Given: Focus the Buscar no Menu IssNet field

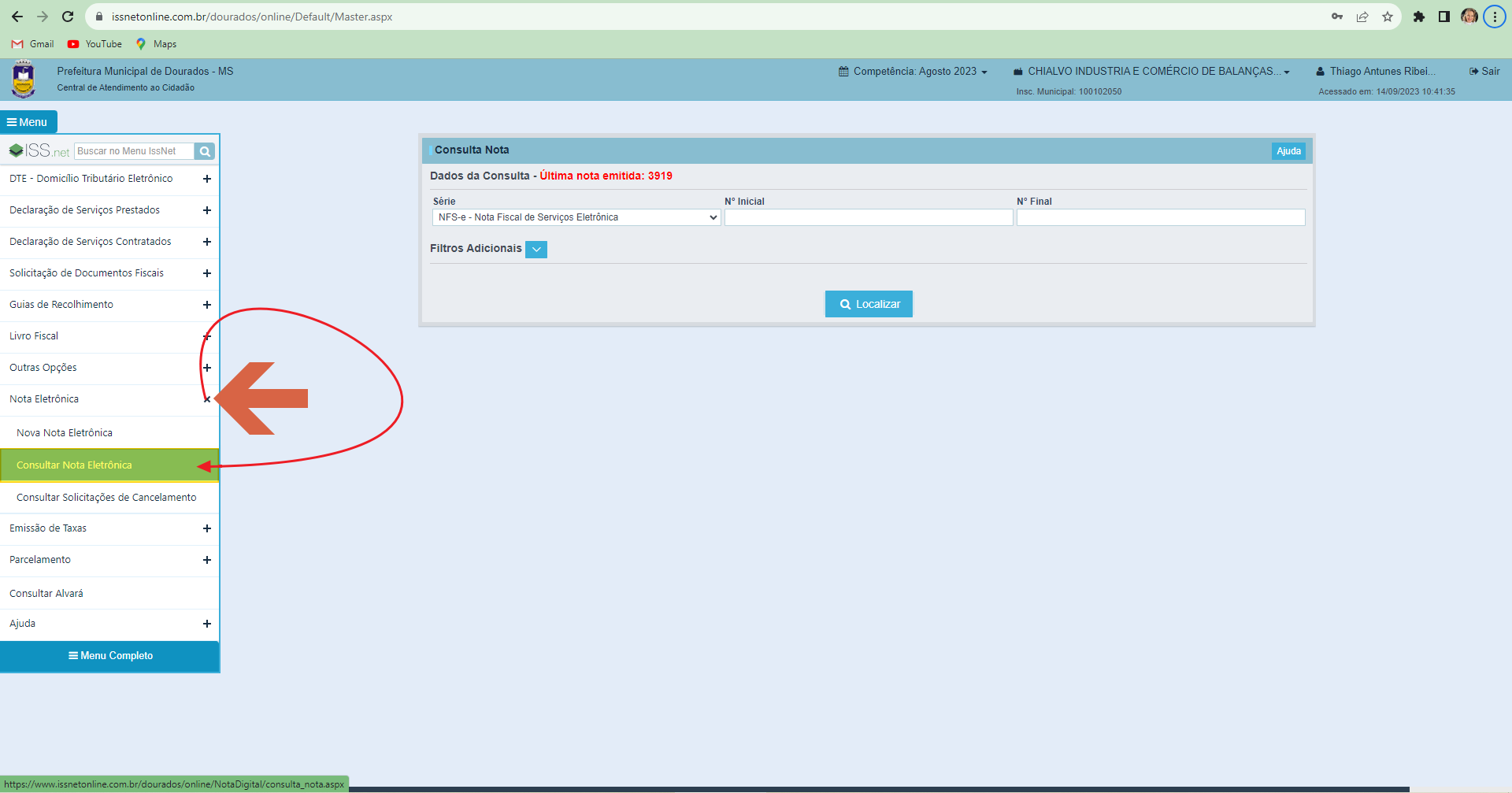Looking at the screenshot, I should (135, 151).
